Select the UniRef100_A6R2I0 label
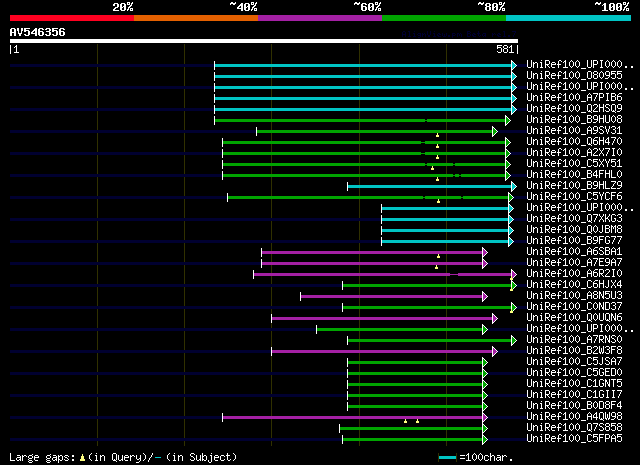This screenshot has height=465, width=640. pyautogui.click(x=574, y=274)
